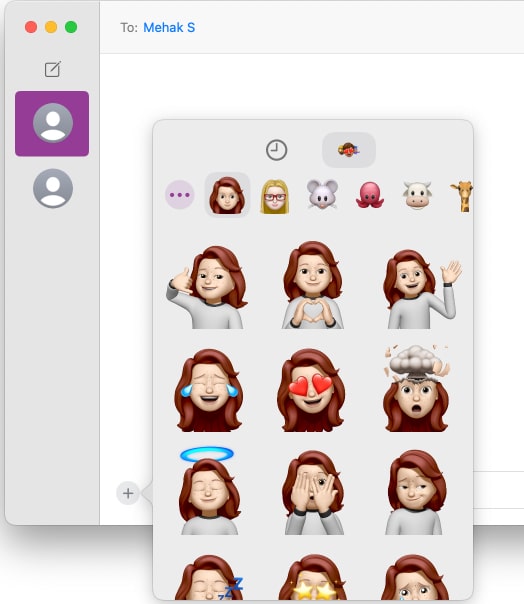This screenshot has height=604, width=524.
Task: Select the highlighted purple conversation
Action: point(52,124)
